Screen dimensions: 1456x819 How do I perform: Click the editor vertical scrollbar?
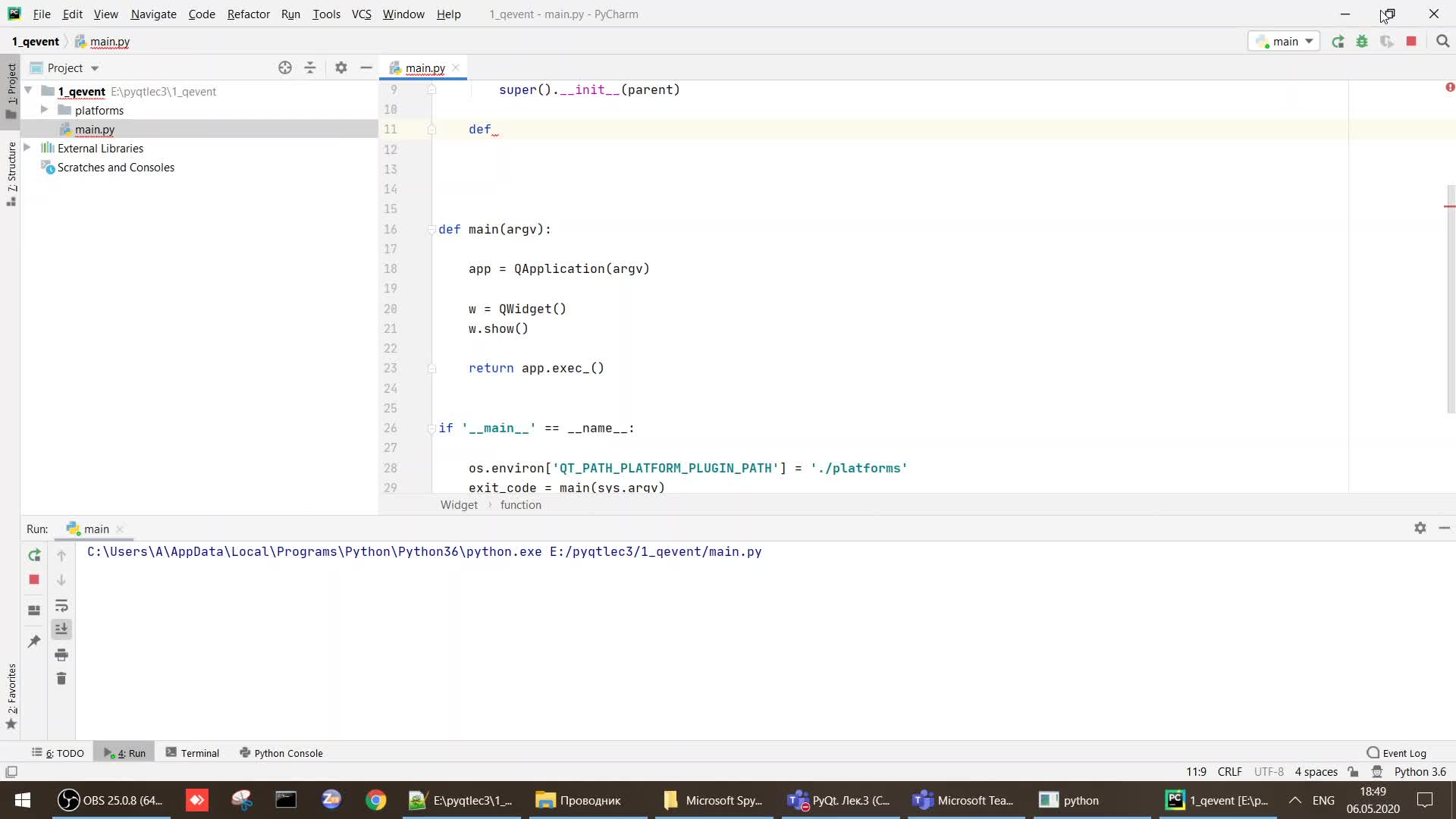coord(1450,300)
